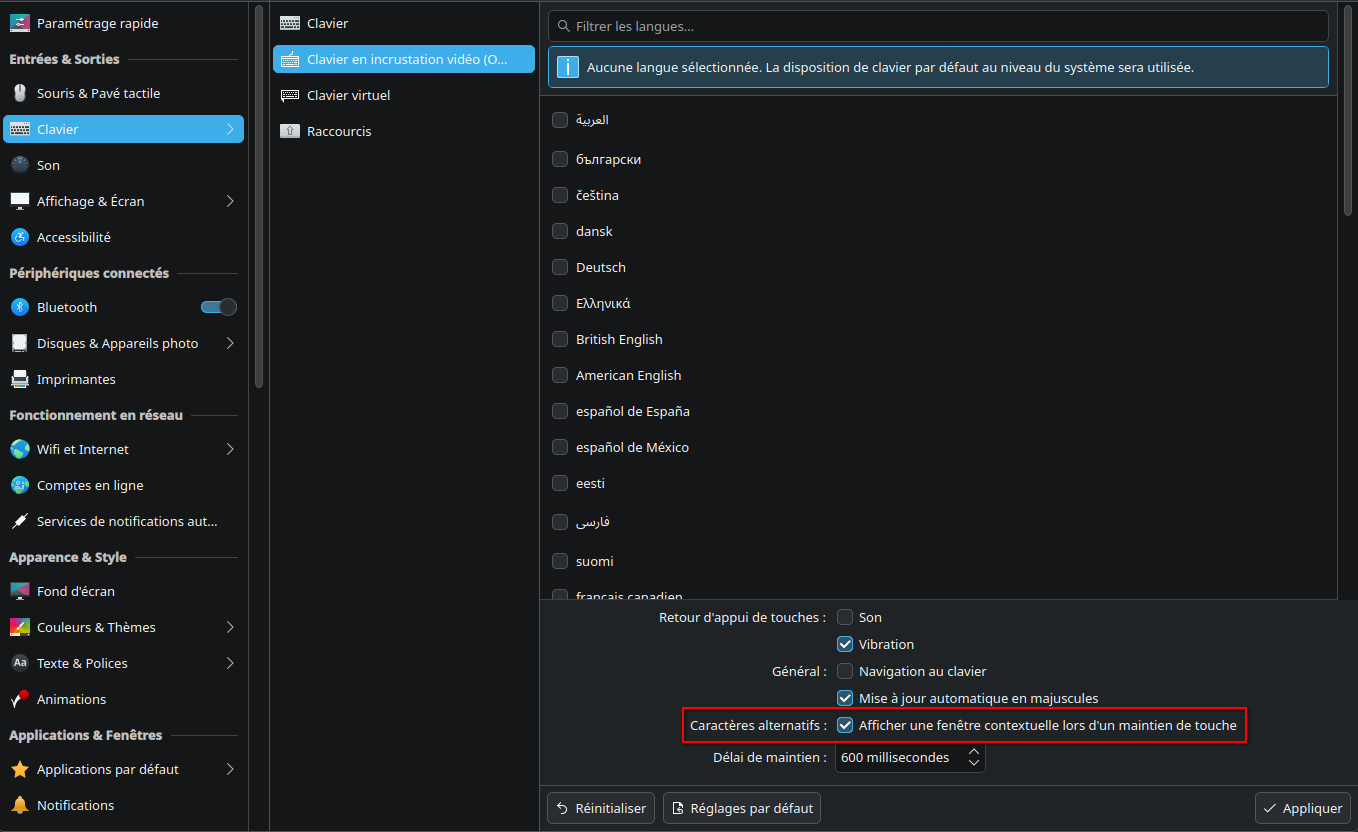Open the Clavier category in sidebar
Viewport: 1358px width, 832px height.
tap(124, 129)
